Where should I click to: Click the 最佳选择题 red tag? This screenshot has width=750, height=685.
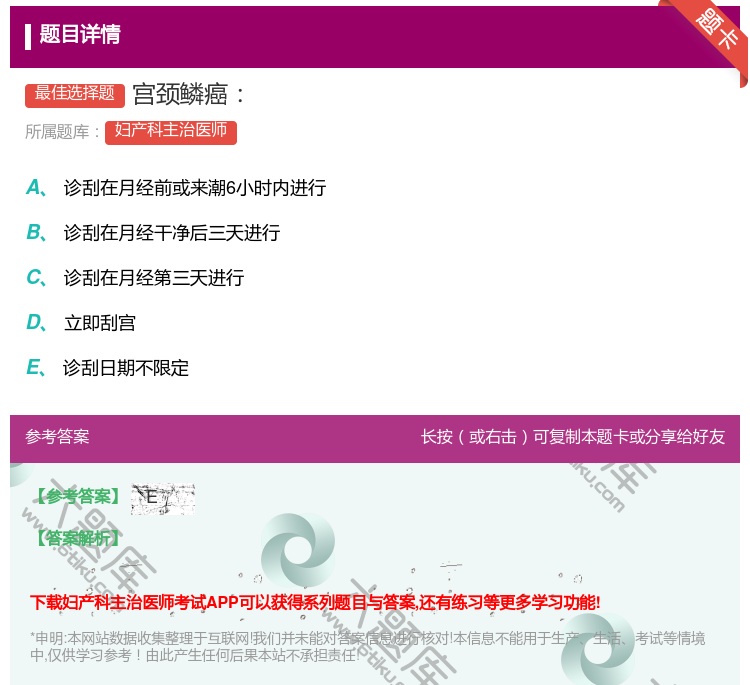[75, 95]
